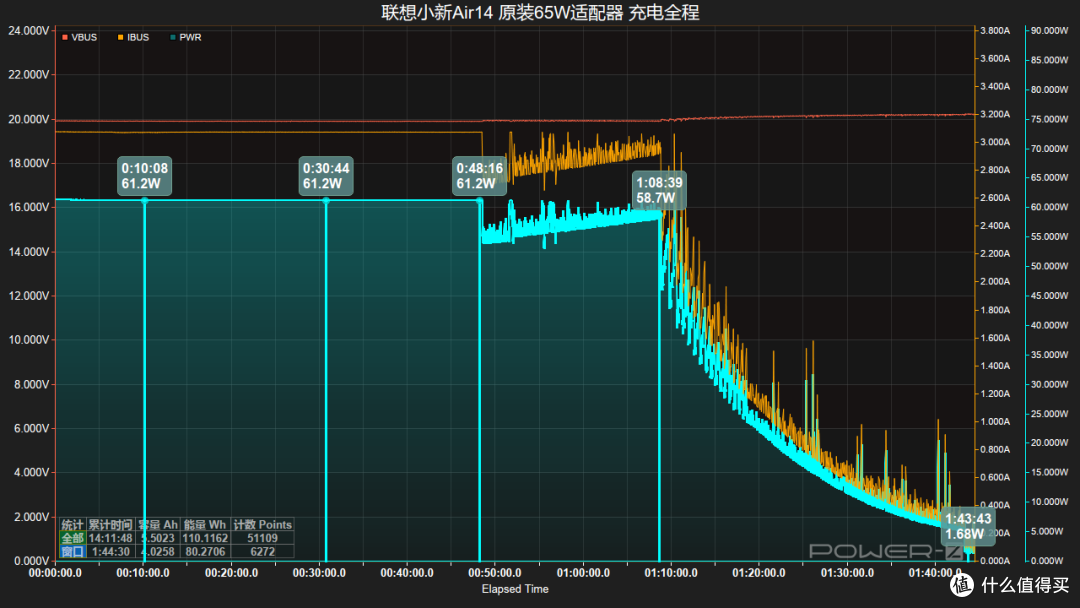This screenshot has width=1080, height=608.
Task: Click the red VBUS legend color square
Action: pos(65,37)
